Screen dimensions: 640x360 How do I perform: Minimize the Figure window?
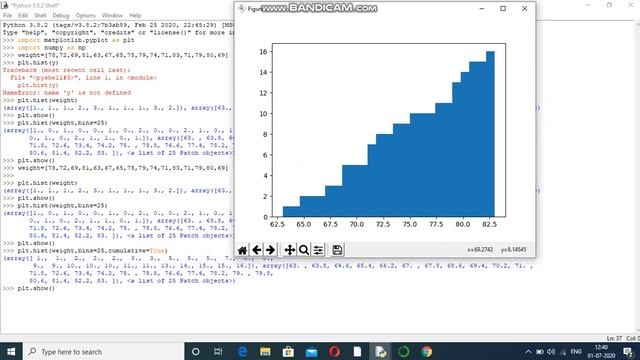tap(482, 8)
